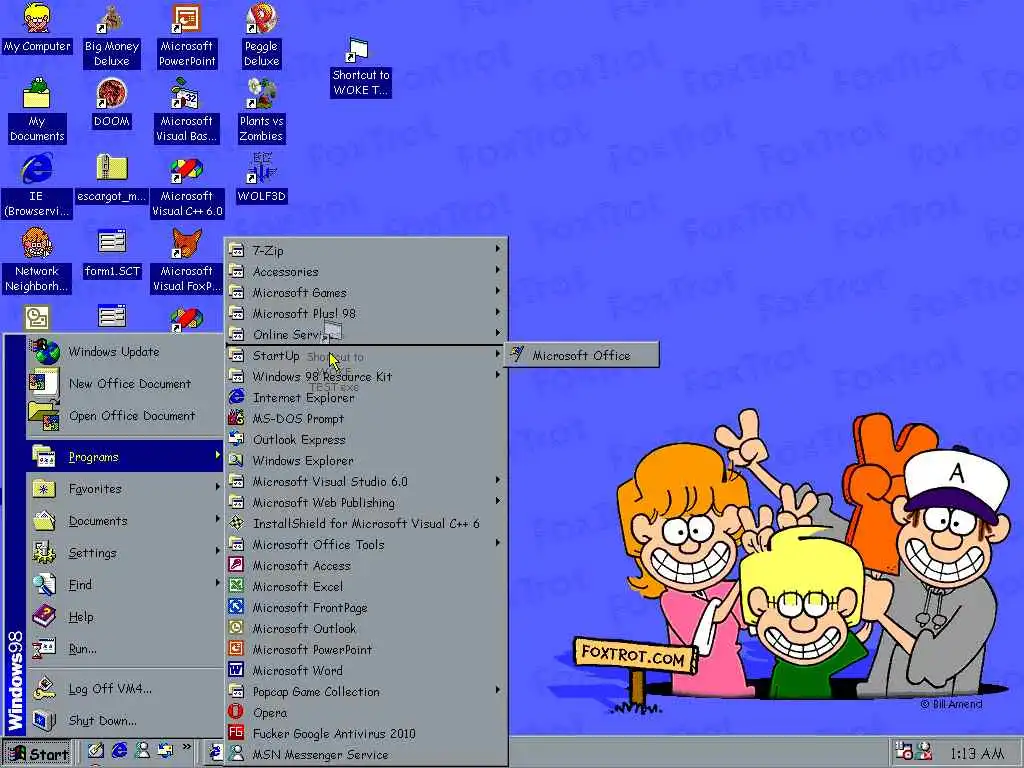Launch Microsoft Word
This screenshot has height=768, width=1024.
click(x=366, y=670)
